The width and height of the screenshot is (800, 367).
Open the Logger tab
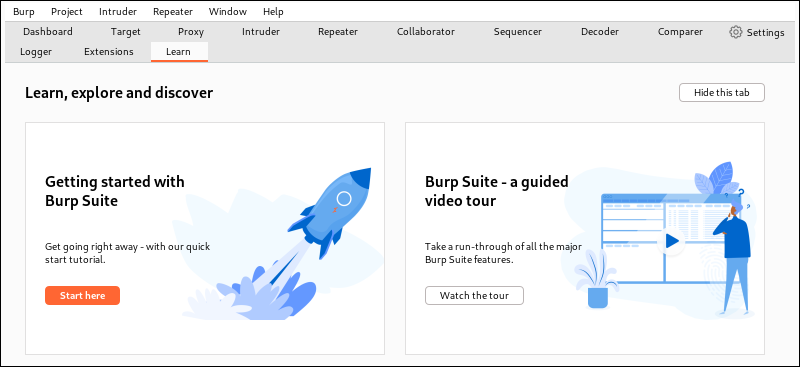(36, 52)
